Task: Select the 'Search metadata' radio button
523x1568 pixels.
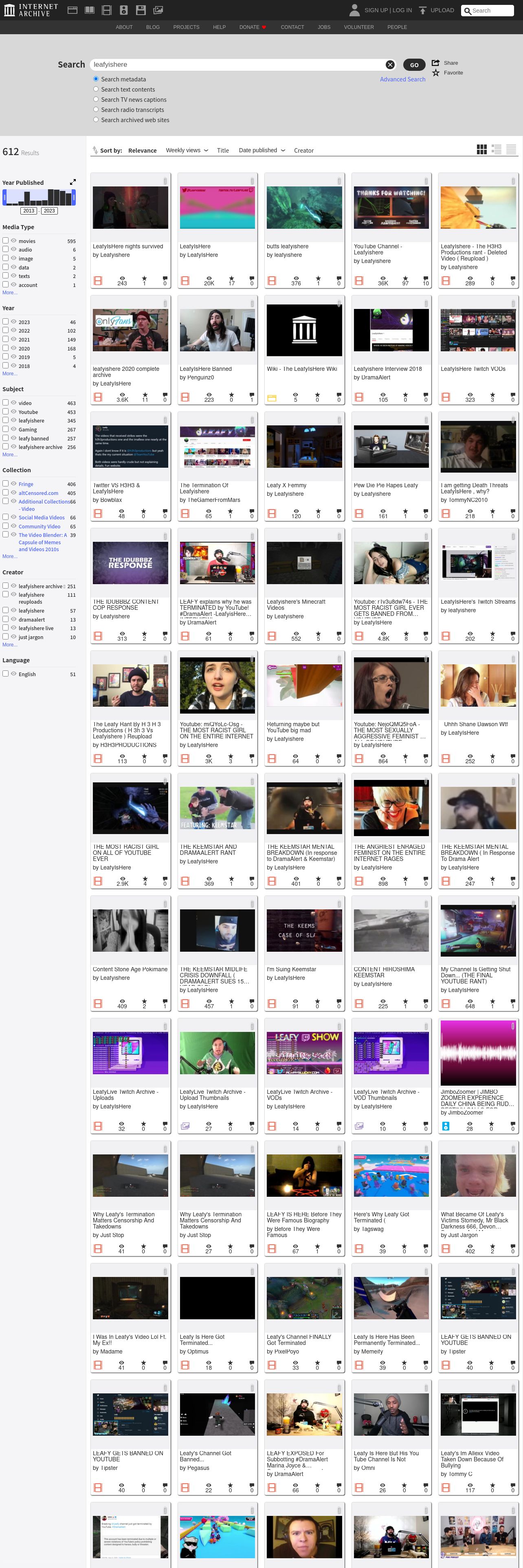Action: [x=96, y=79]
